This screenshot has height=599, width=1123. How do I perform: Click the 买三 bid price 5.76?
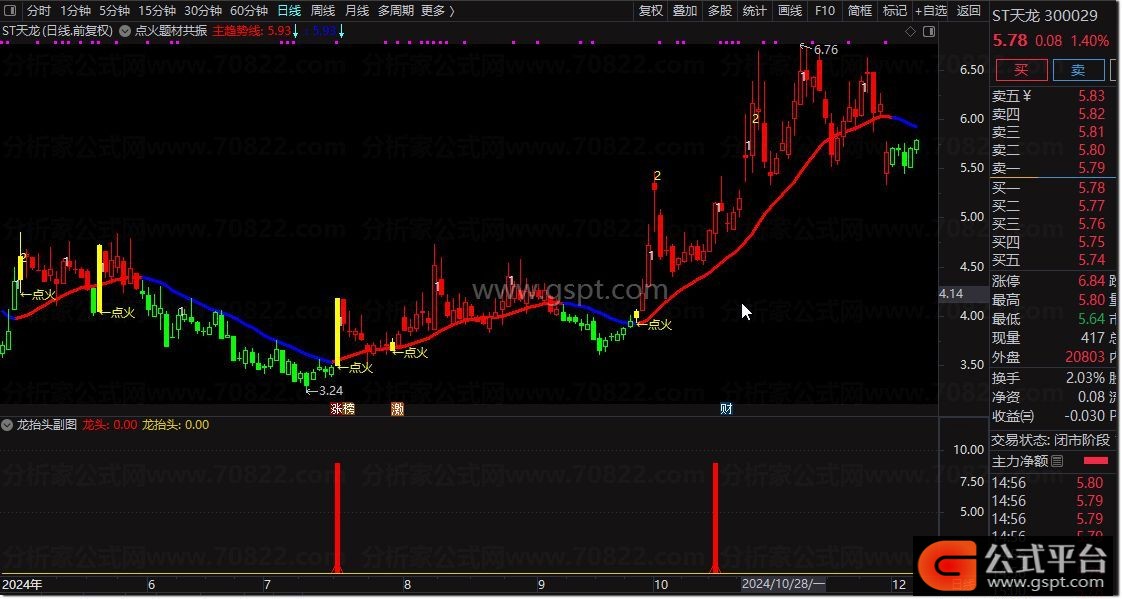pyautogui.click(x=1091, y=224)
